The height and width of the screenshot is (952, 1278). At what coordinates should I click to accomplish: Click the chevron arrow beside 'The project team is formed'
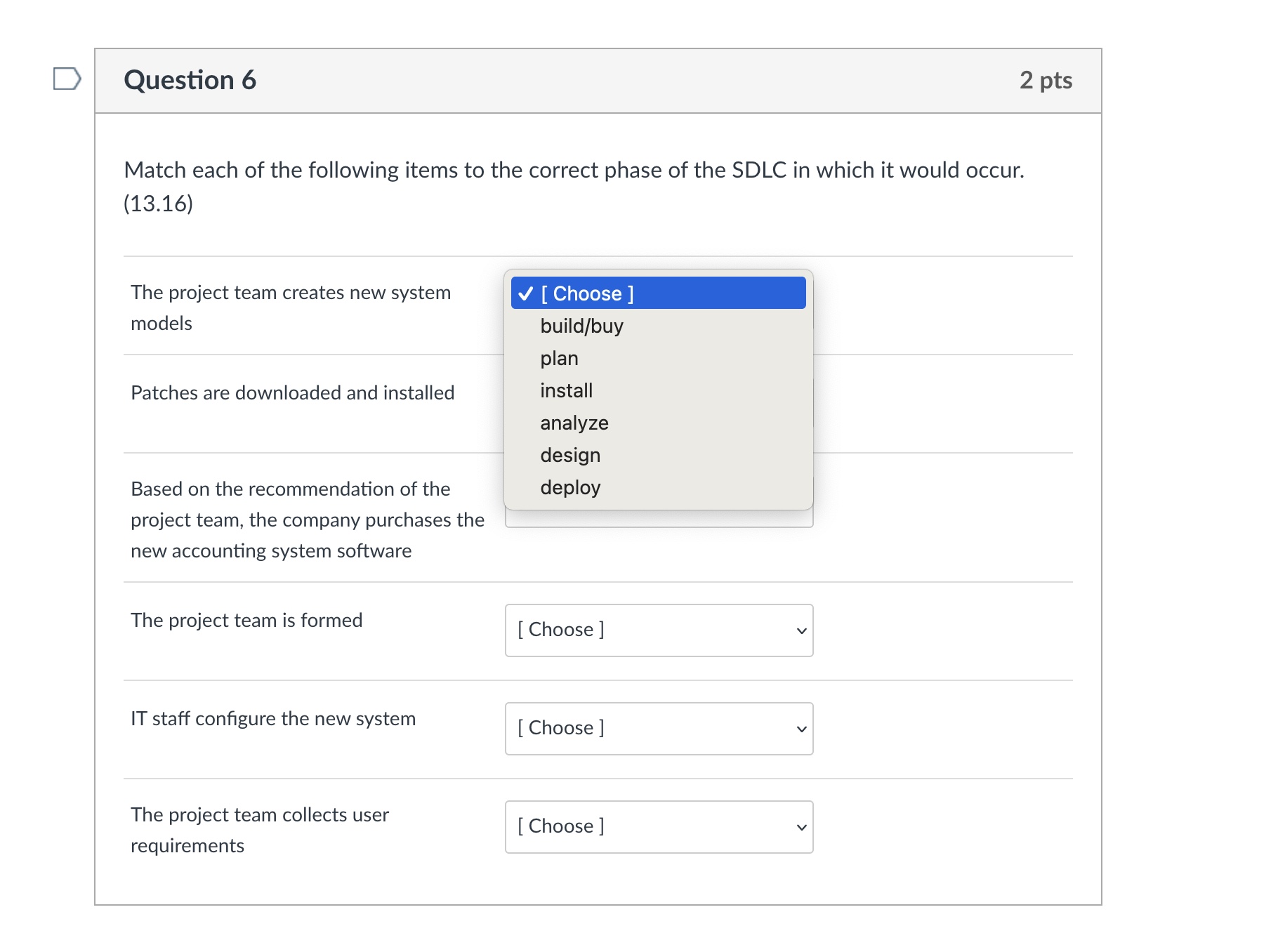[801, 631]
